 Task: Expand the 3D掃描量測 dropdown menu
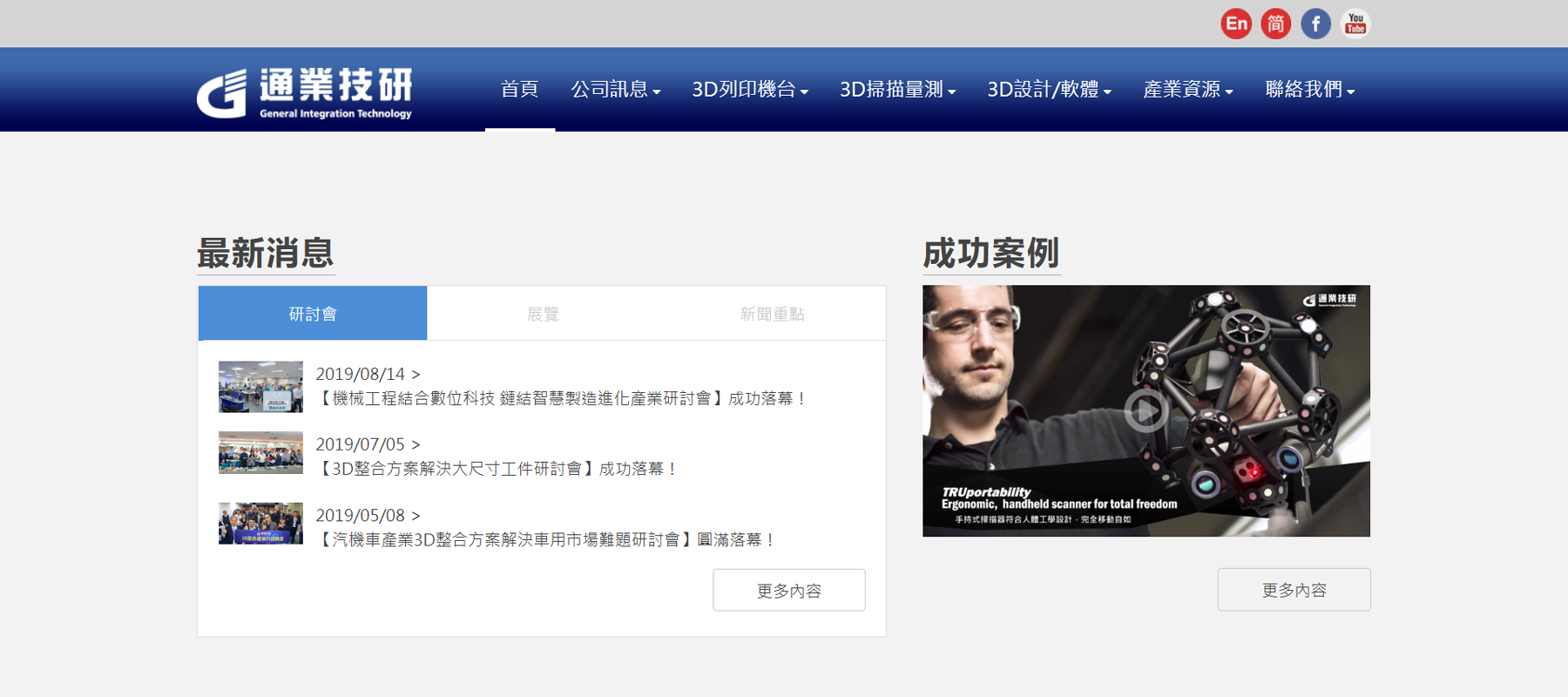(897, 90)
